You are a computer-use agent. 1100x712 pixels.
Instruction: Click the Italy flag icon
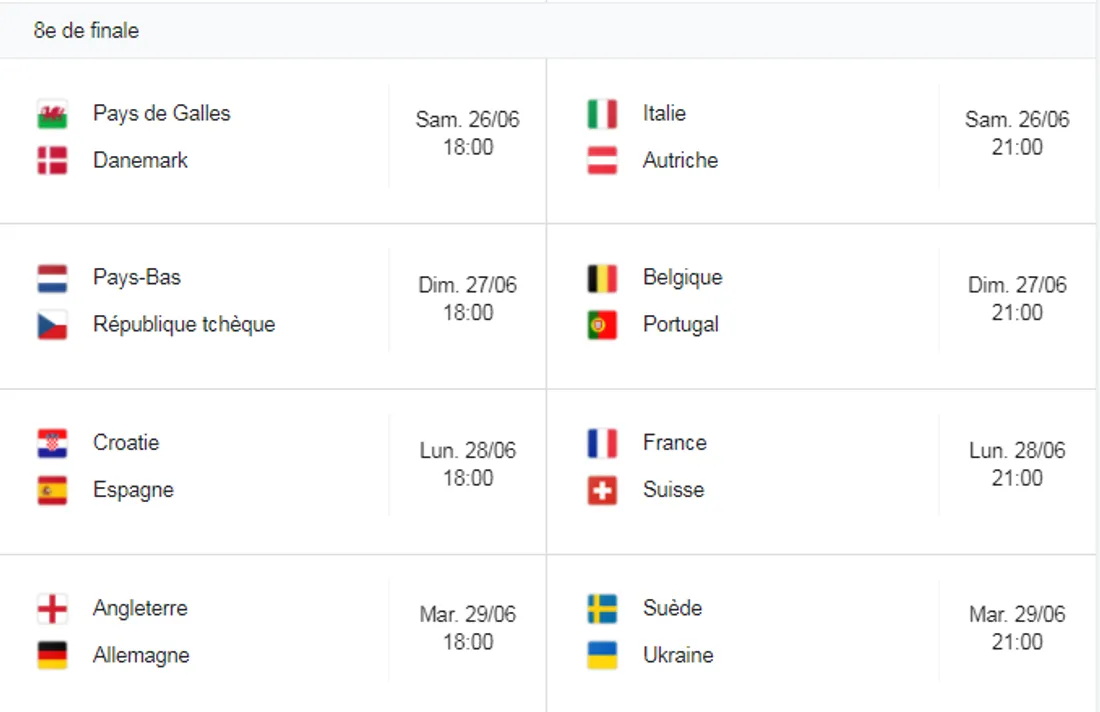[602, 114]
